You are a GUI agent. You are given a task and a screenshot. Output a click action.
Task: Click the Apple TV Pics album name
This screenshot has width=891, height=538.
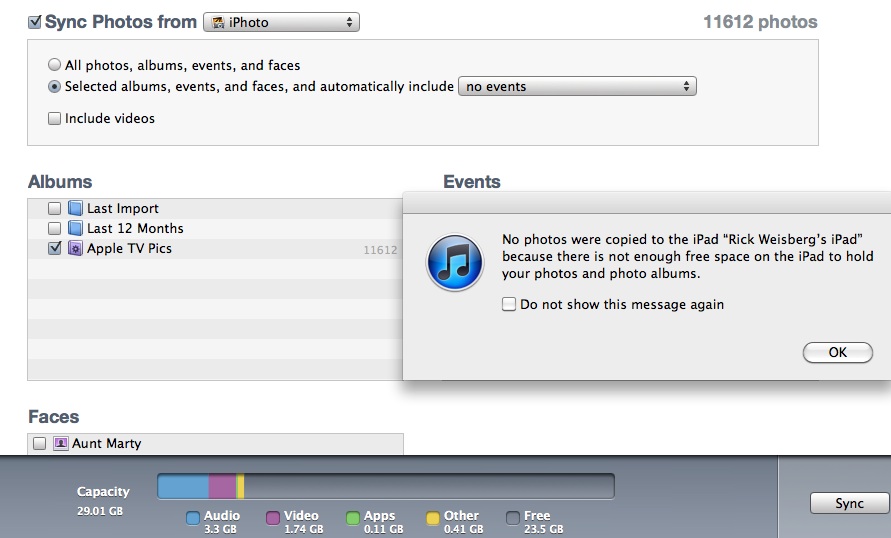pyautogui.click(x=130, y=248)
